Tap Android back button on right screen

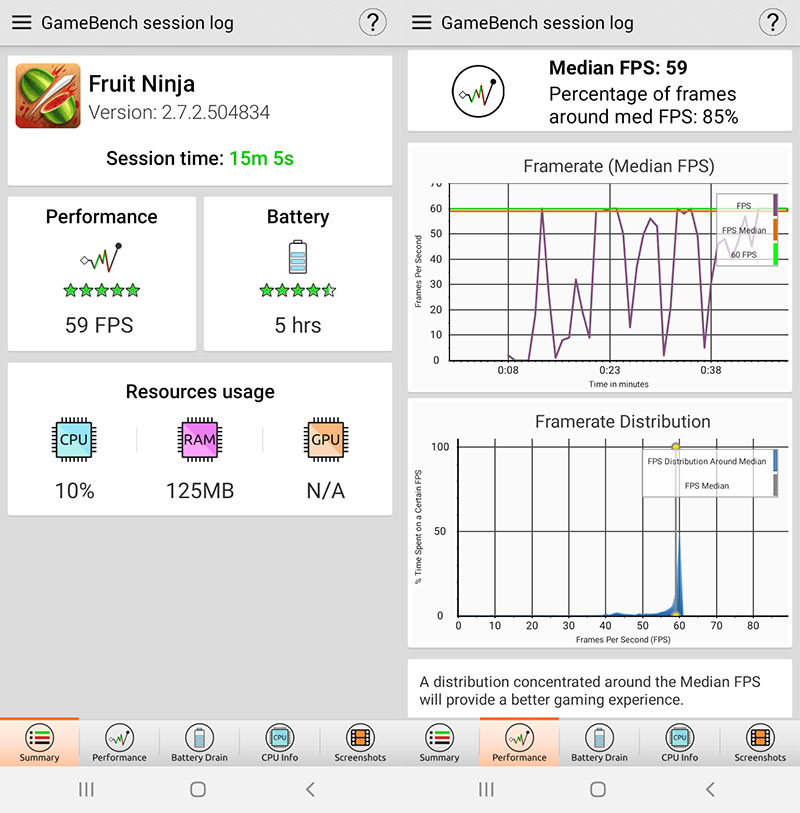pyautogui.click(x=710, y=790)
